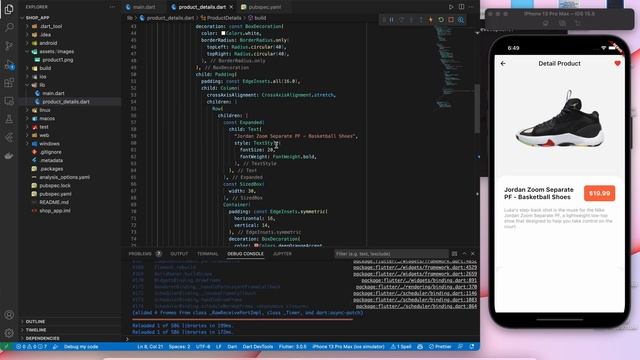Maximize the bottom panel with chevron up
640x360 pixels.
(x=464, y=254)
